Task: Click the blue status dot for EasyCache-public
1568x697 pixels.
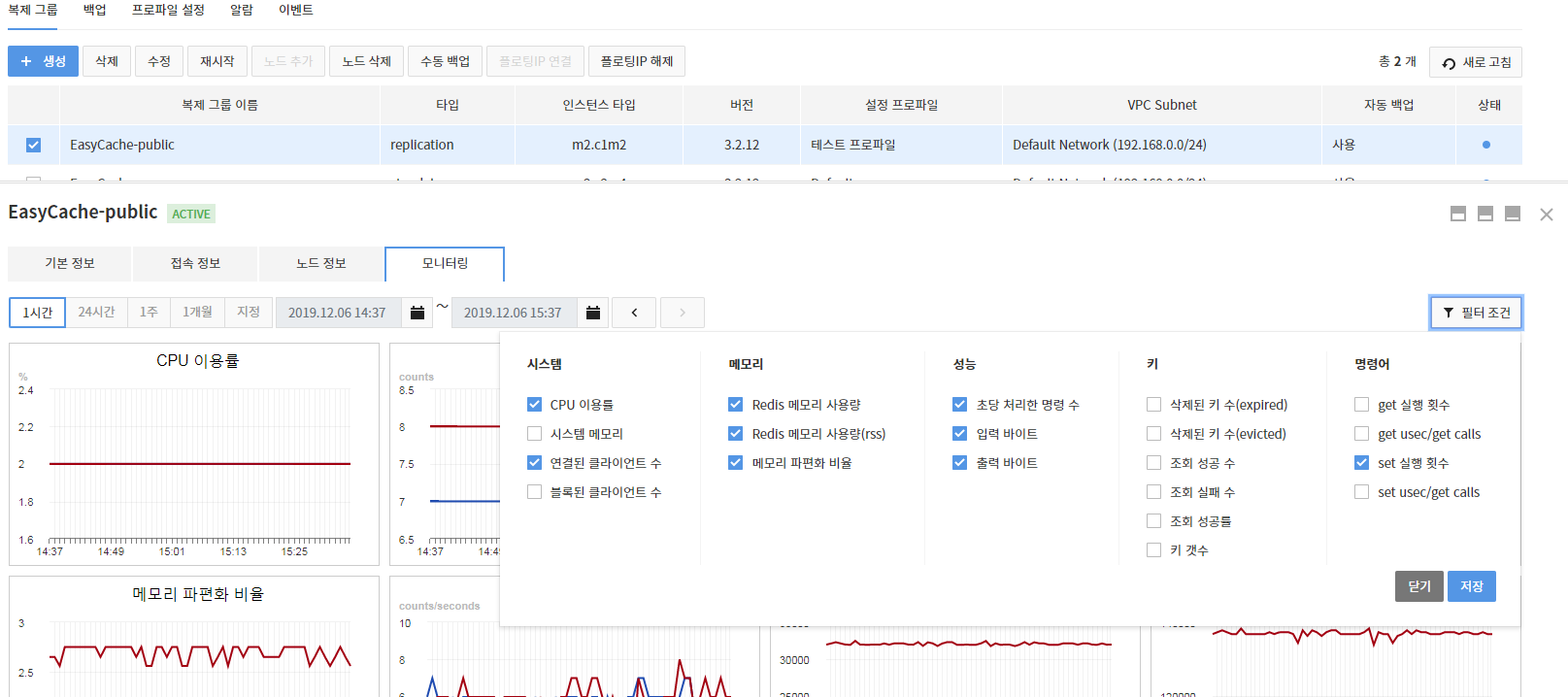Action: pyautogui.click(x=1486, y=145)
